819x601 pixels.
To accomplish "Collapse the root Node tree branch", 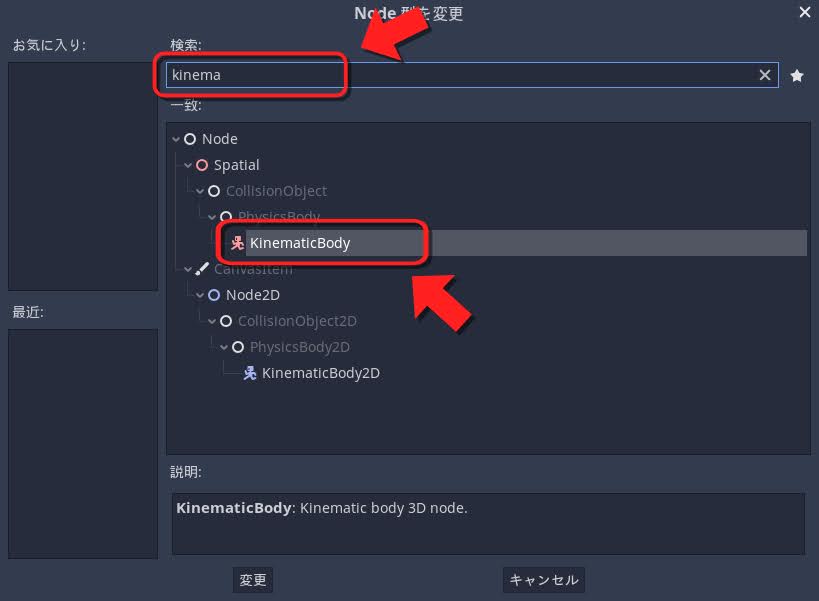I will click(176, 139).
